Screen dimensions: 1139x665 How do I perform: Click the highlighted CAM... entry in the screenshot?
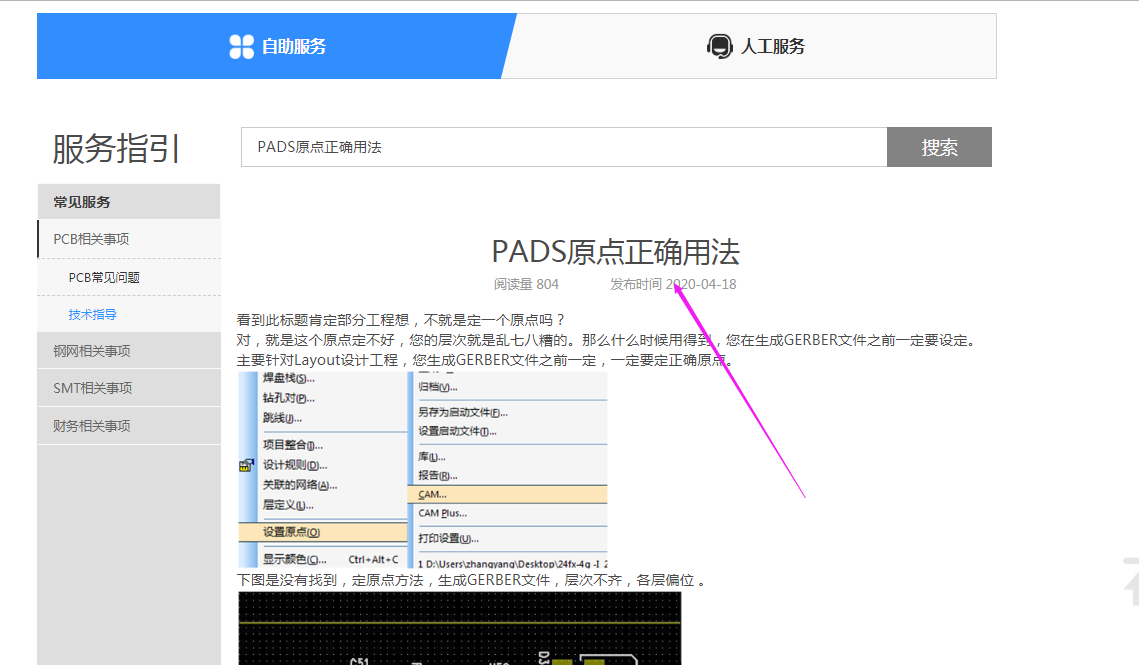pos(432,494)
